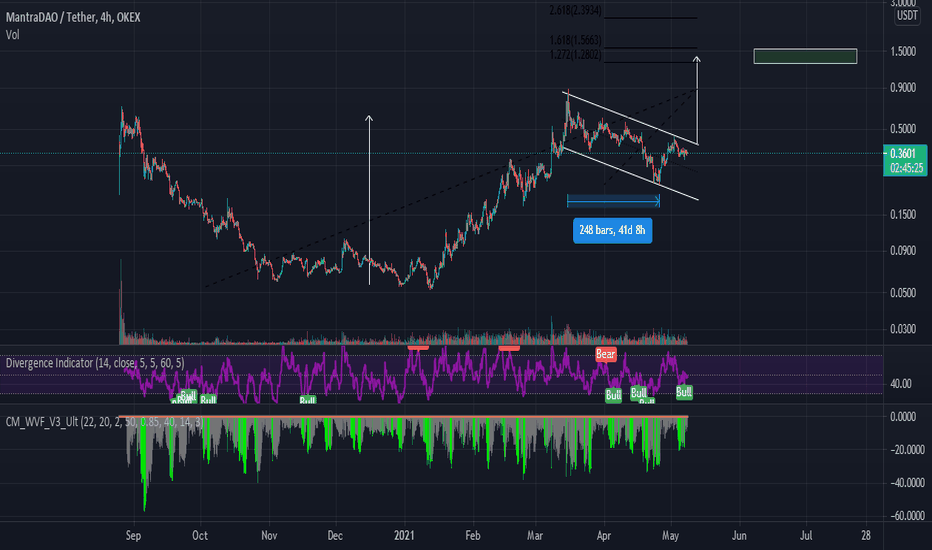The width and height of the screenshot is (932, 550).
Task: Click the 28 date label on time axis
Action: (866, 536)
